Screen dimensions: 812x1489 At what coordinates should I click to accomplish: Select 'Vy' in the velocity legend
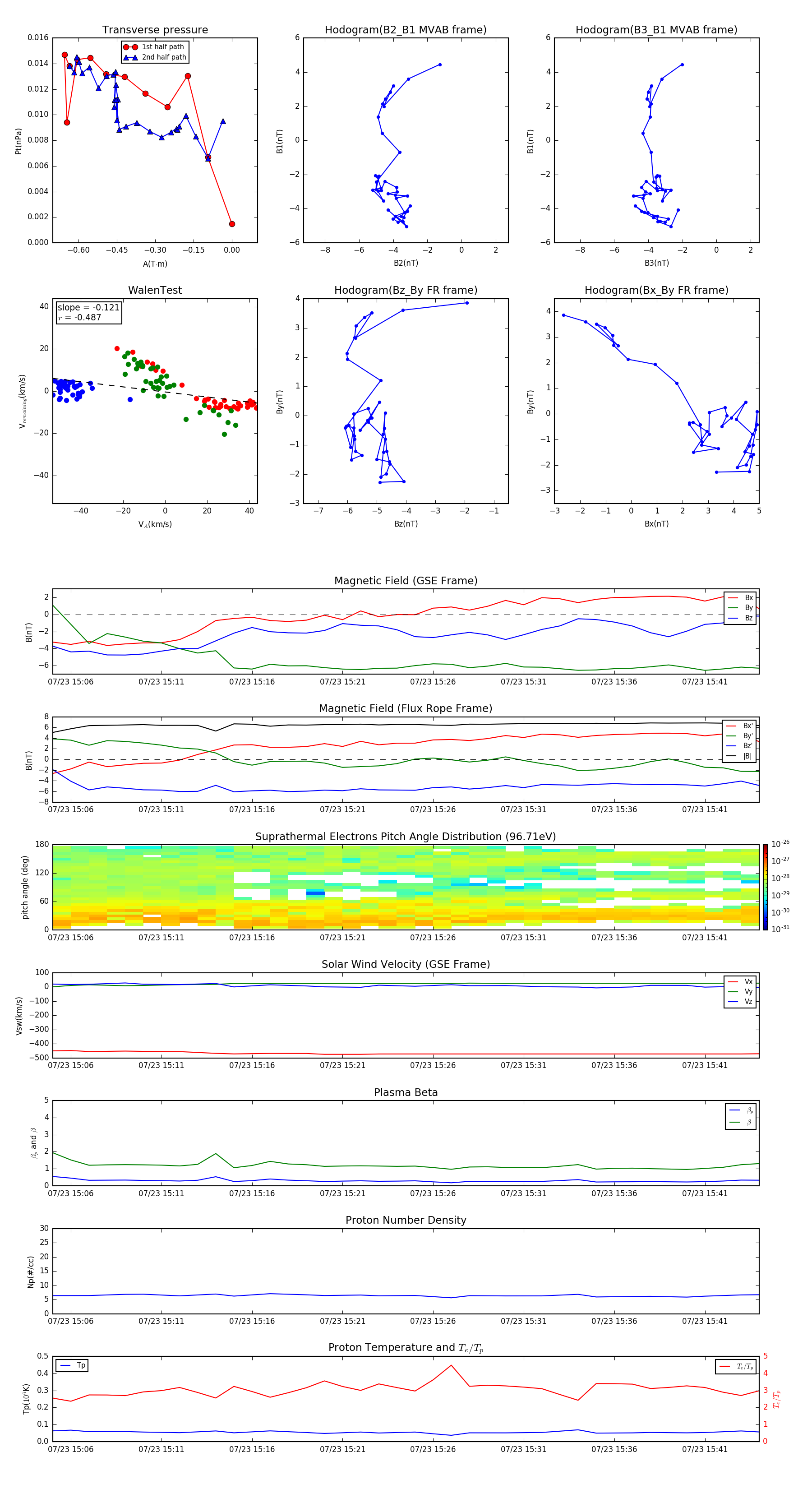tap(741, 992)
